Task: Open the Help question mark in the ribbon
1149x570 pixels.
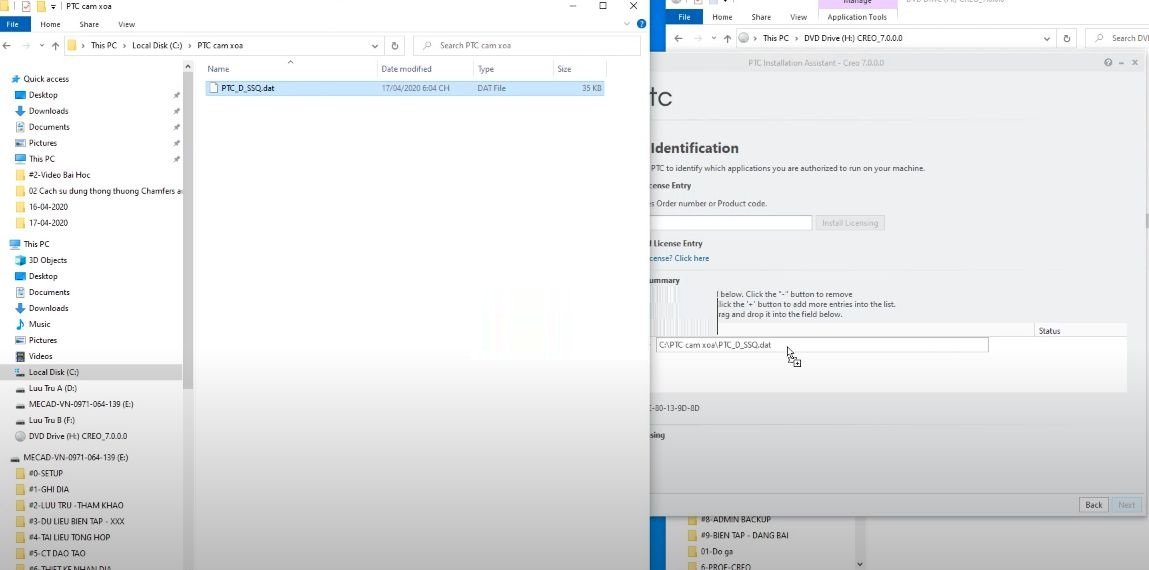Action: coord(641,24)
